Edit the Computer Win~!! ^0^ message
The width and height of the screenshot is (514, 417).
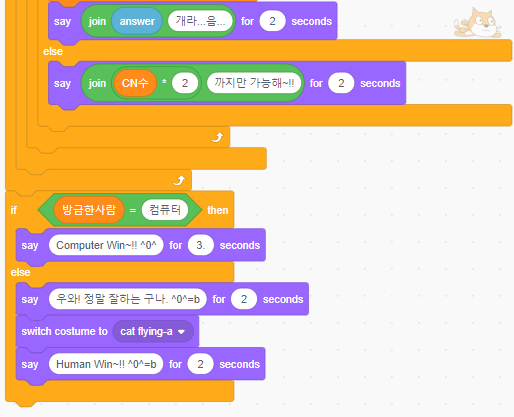(106, 245)
